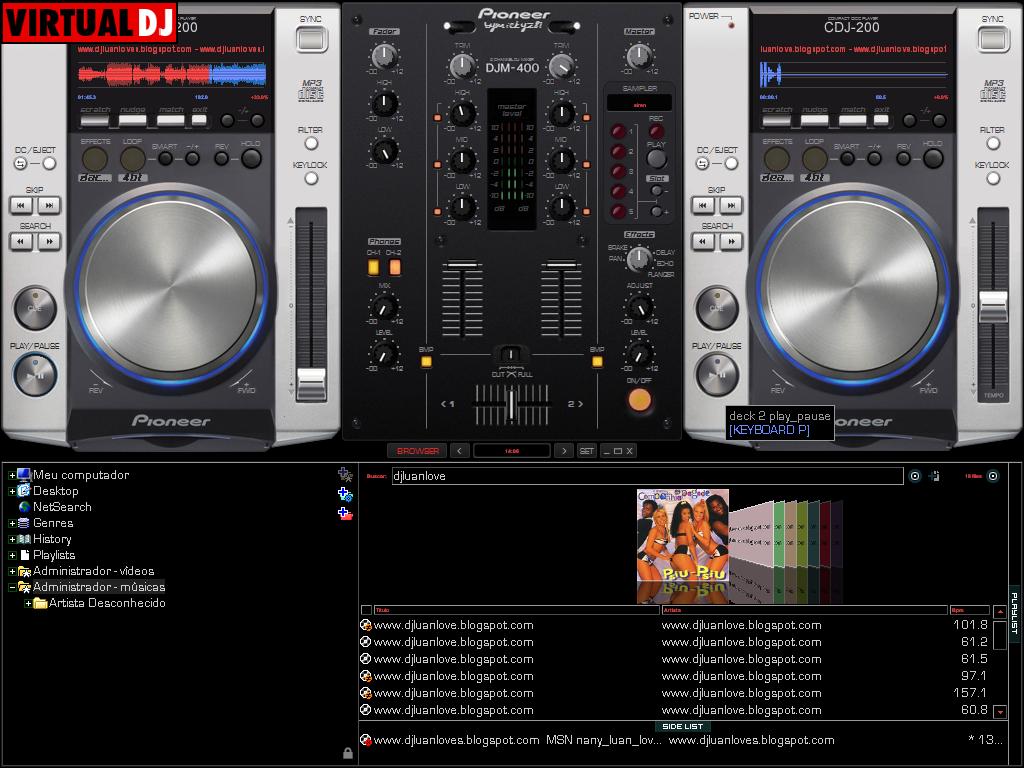Select the track row with 101.8 bpm
The image size is (1024, 768).
click(675, 625)
